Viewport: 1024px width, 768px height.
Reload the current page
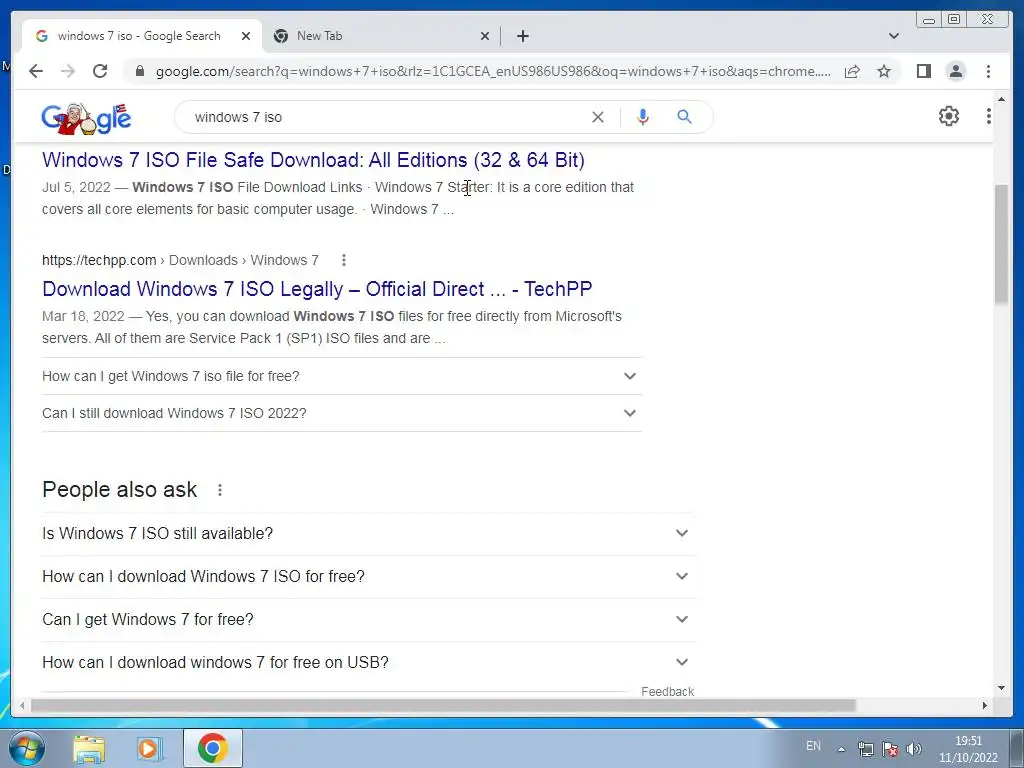point(100,71)
